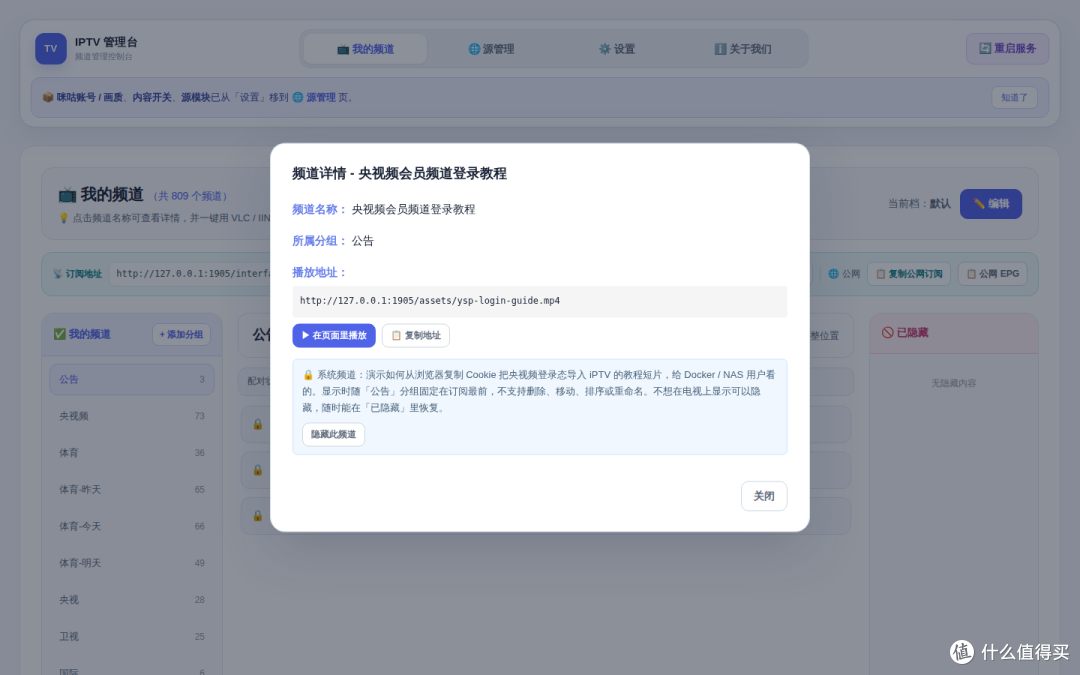Click the subscription URL field
The image size is (1080, 675).
tap(190, 273)
